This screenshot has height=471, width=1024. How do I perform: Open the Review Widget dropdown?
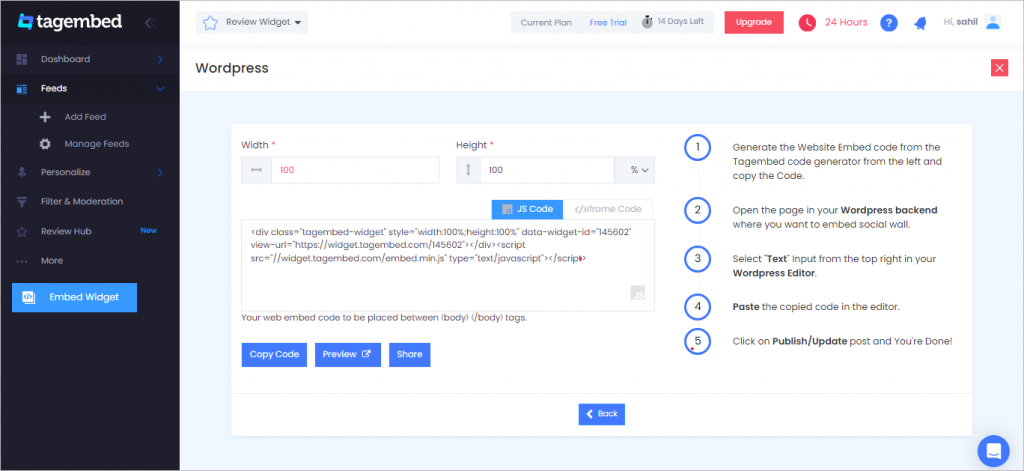point(252,22)
